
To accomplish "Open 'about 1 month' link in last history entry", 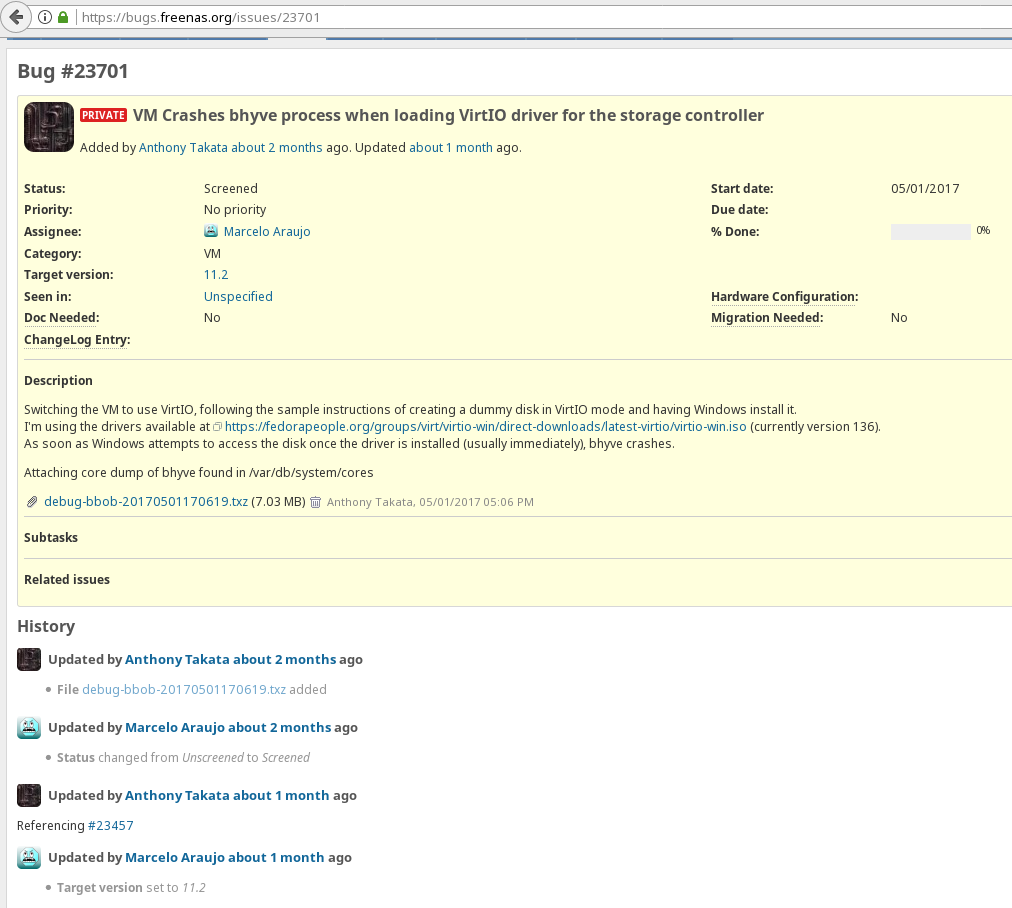I will (276, 857).
